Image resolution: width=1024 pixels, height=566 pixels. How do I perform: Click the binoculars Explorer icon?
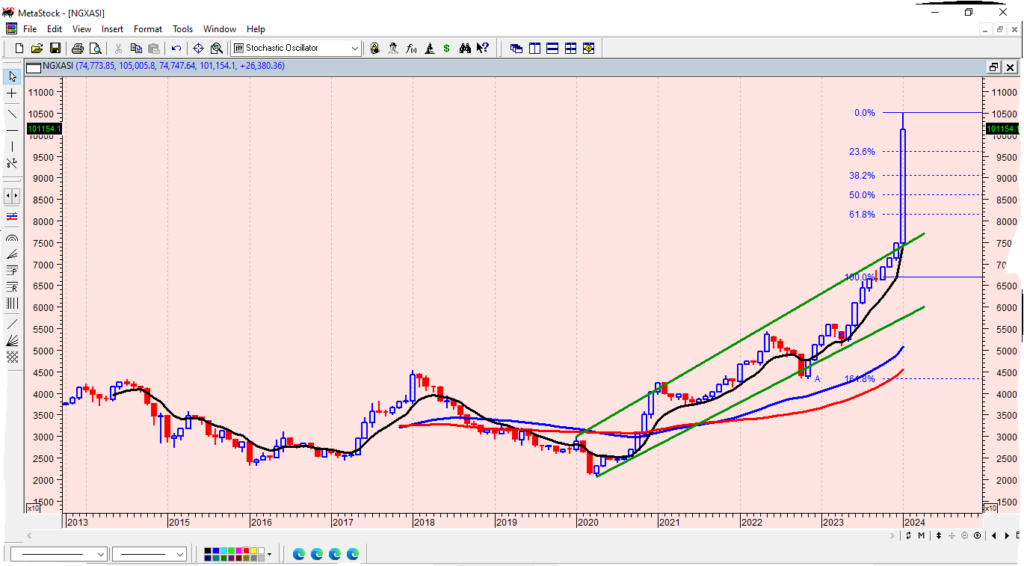(x=465, y=48)
